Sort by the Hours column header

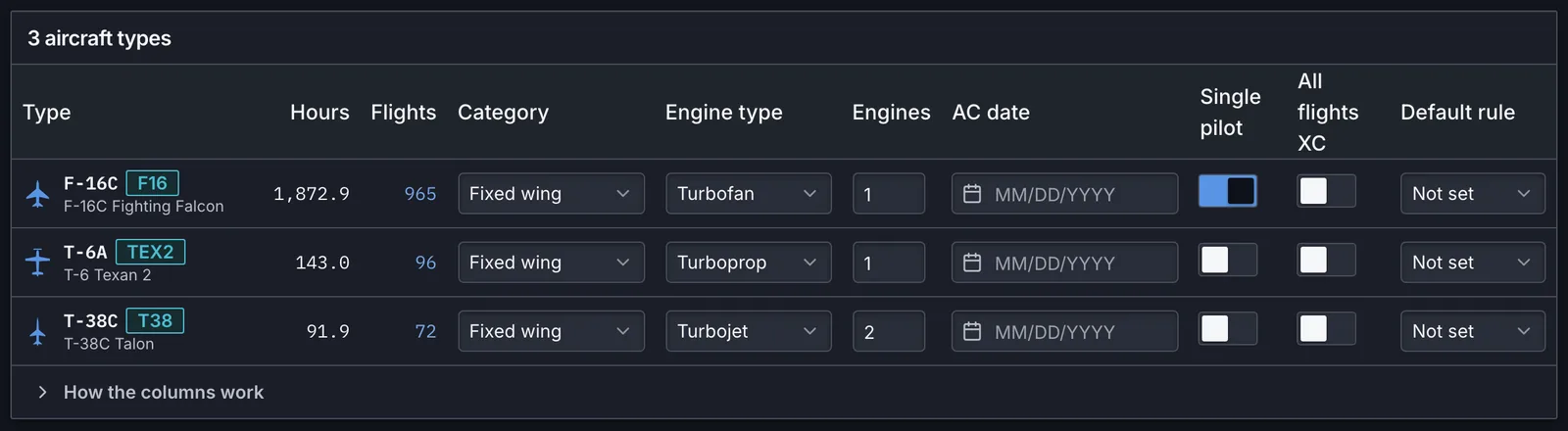coord(319,113)
